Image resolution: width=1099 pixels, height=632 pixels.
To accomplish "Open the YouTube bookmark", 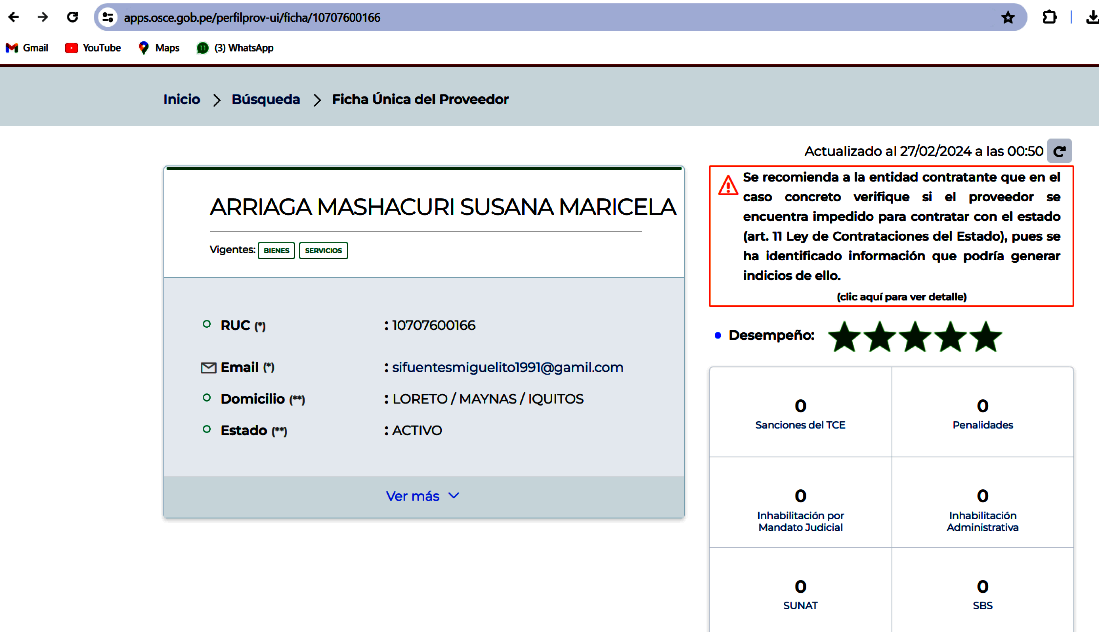I will pyautogui.click(x=93, y=47).
